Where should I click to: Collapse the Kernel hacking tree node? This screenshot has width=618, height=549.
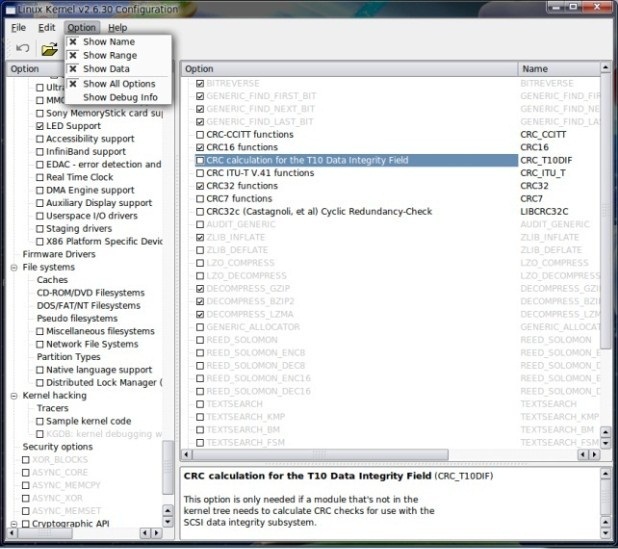(x=14, y=396)
